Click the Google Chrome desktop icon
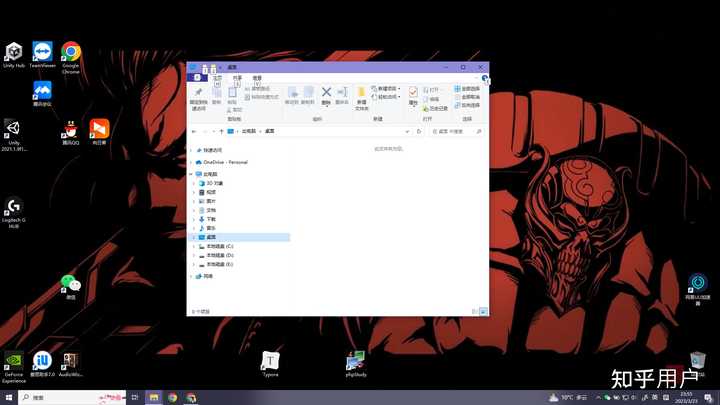This screenshot has width=720, height=405. 71,58
